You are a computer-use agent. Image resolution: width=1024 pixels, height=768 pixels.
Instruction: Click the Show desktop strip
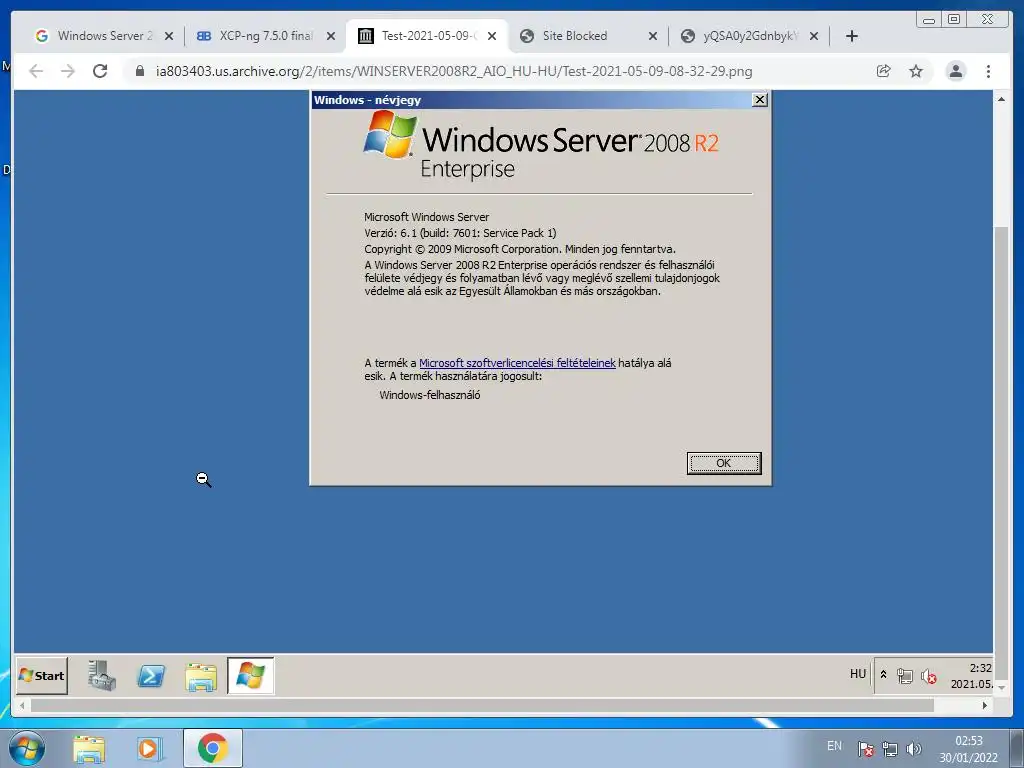[x=1017, y=748]
